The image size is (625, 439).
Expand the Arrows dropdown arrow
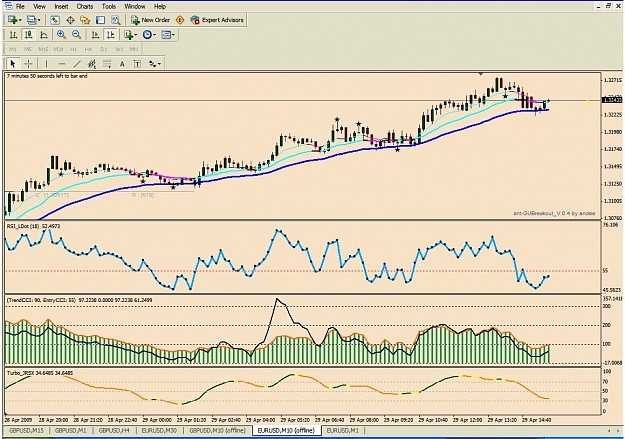(159, 64)
